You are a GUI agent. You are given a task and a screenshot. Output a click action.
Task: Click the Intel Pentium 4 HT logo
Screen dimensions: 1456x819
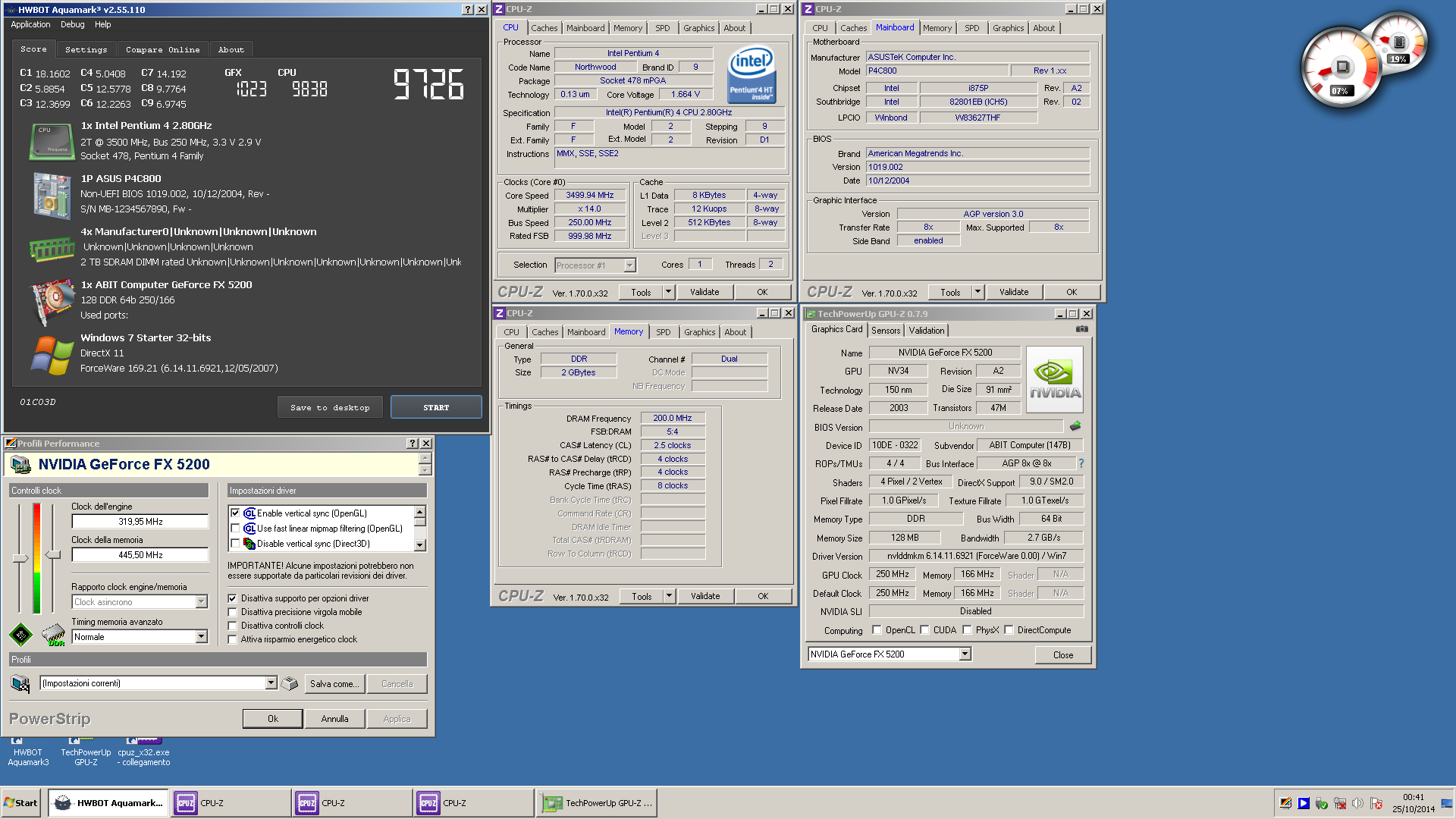pyautogui.click(x=752, y=74)
